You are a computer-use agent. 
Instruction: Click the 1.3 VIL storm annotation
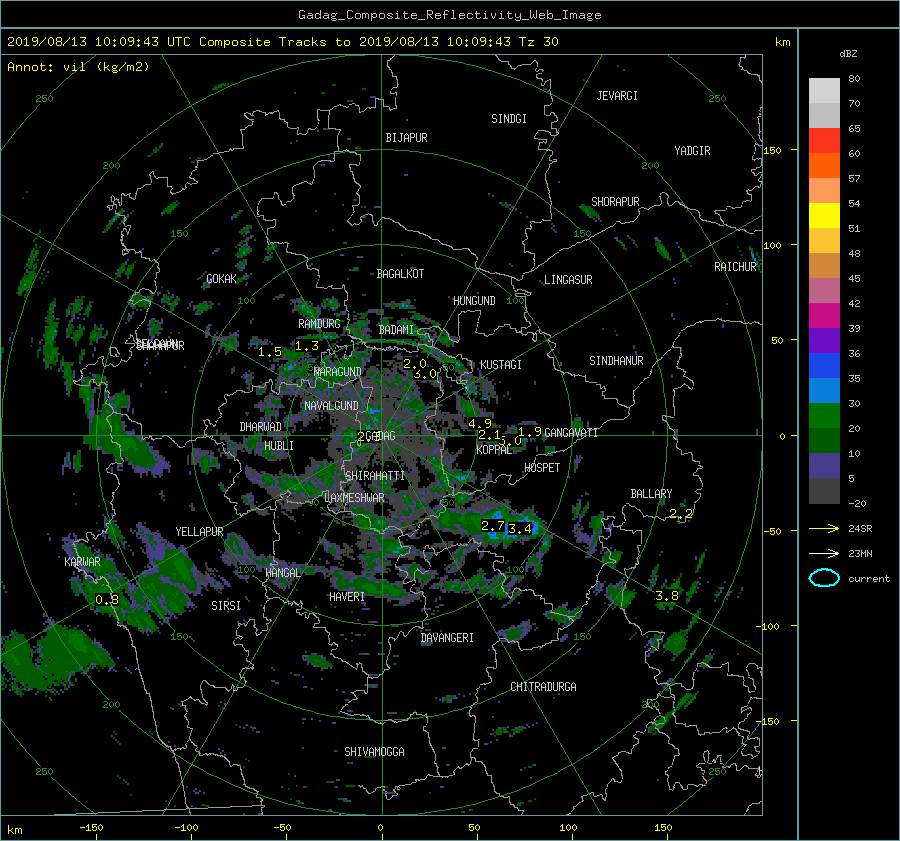click(x=307, y=346)
